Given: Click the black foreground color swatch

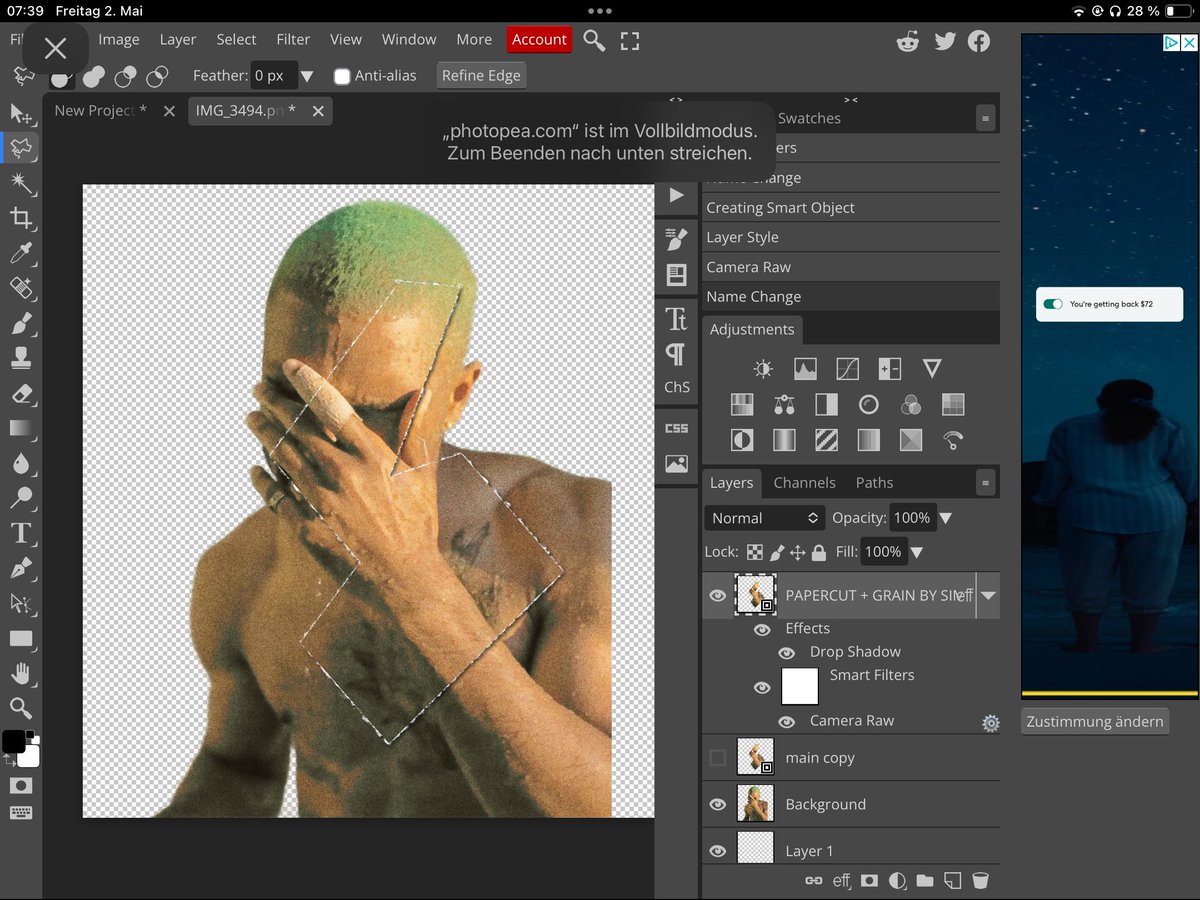Looking at the screenshot, I should tap(13, 741).
